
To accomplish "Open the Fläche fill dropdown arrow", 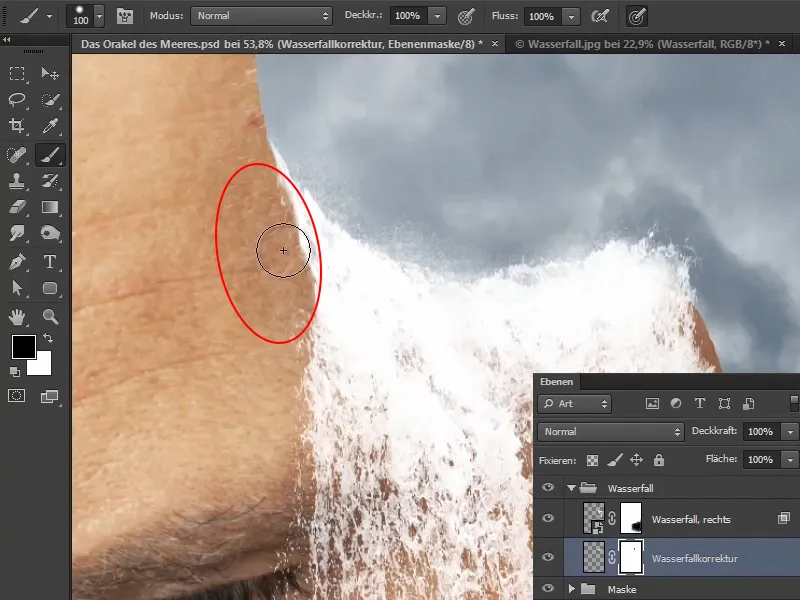I will (x=791, y=460).
